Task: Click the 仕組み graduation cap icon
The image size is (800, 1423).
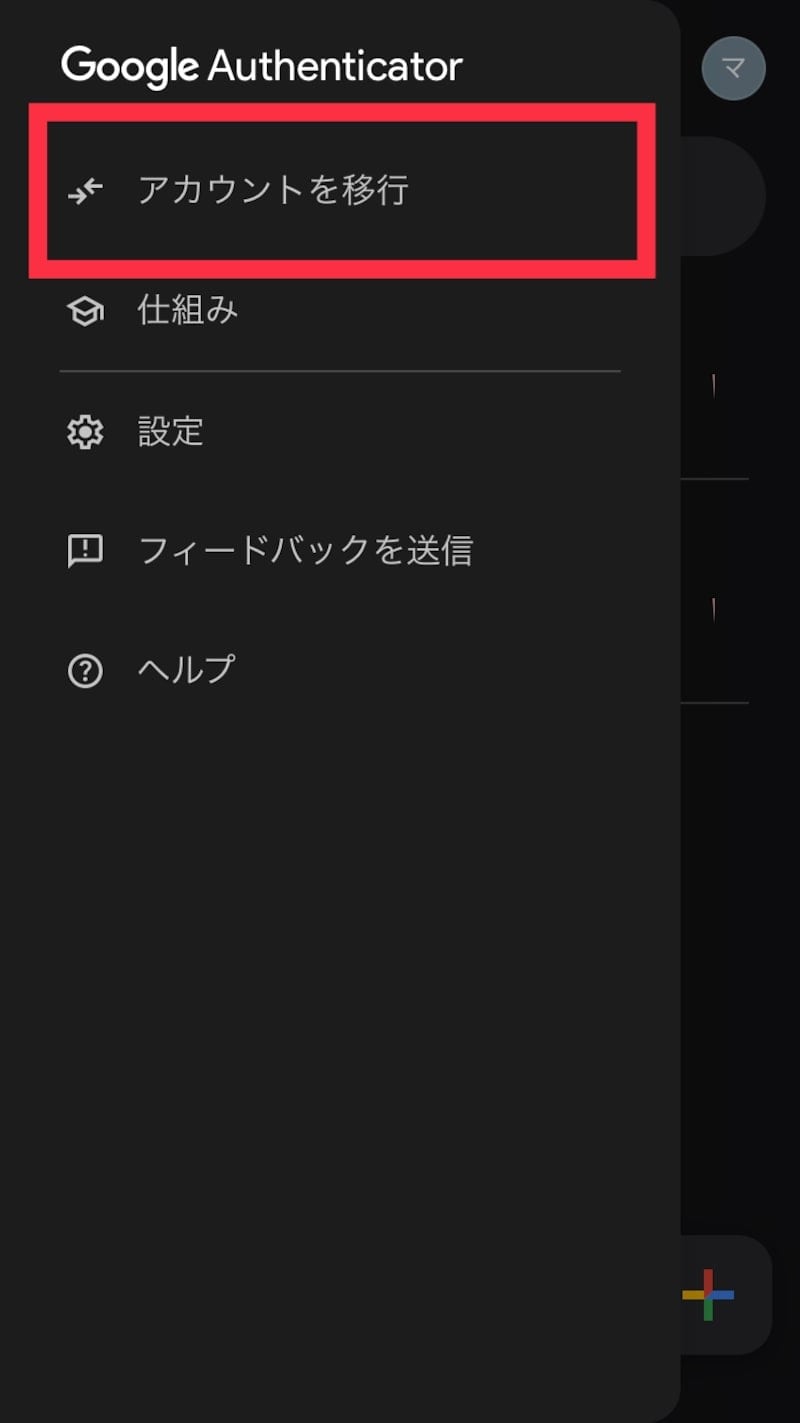Action: (86, 311)
